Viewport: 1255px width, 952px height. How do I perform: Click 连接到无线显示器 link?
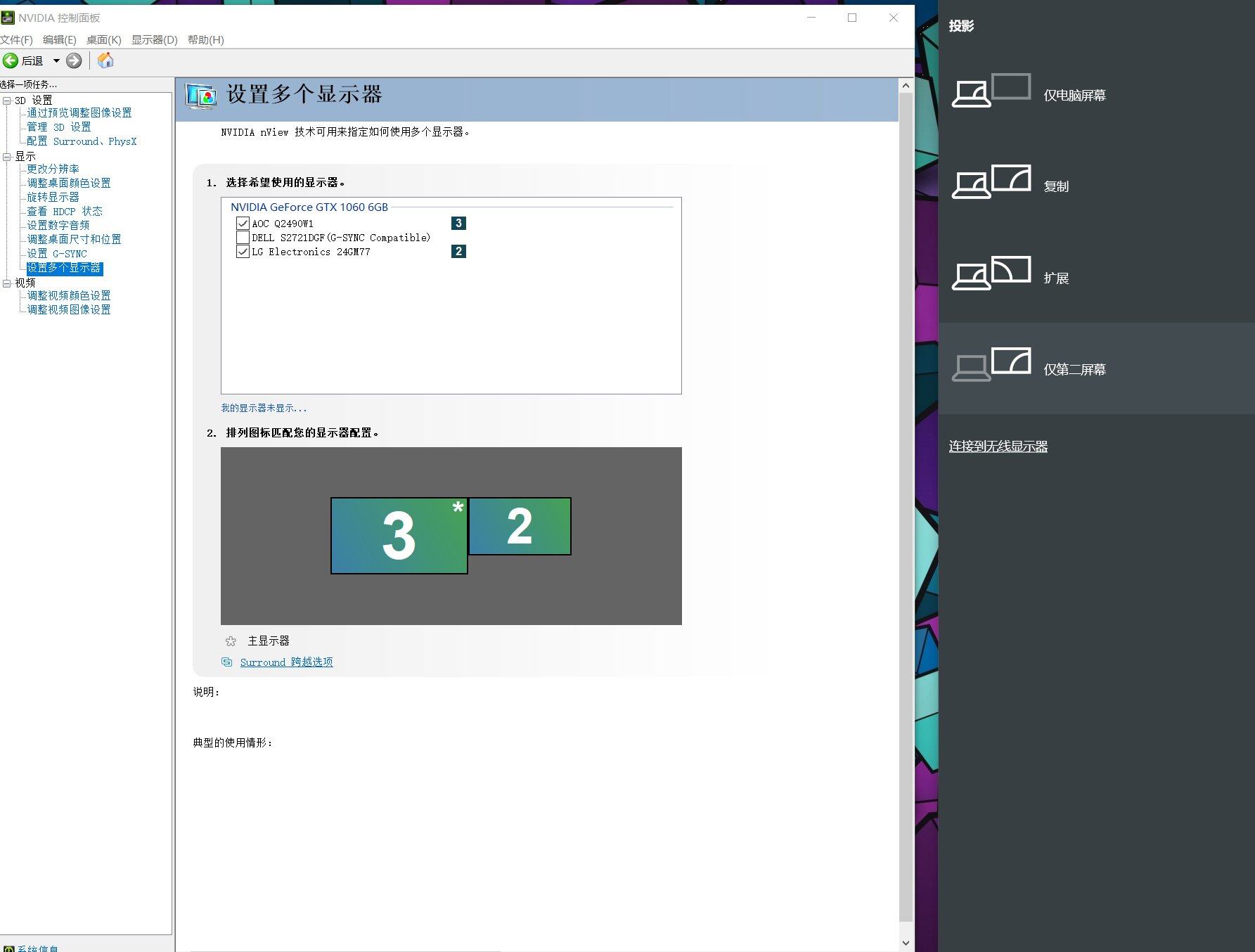[x=998, y=446]
